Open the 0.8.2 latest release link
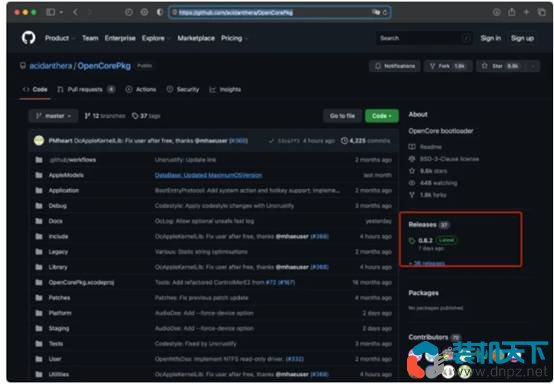This screenshot has width=554, height=384. [x=425, y=241]
